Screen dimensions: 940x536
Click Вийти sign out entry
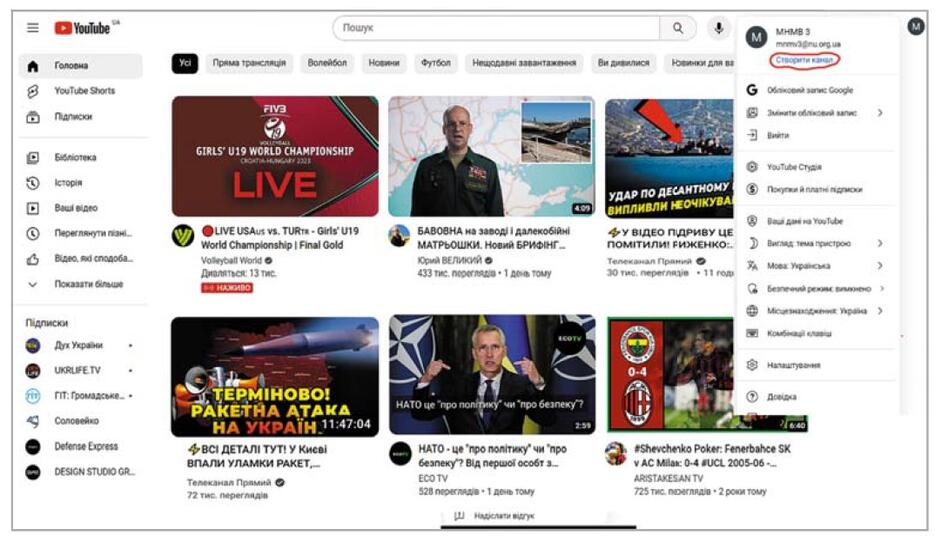click(816, 135)
